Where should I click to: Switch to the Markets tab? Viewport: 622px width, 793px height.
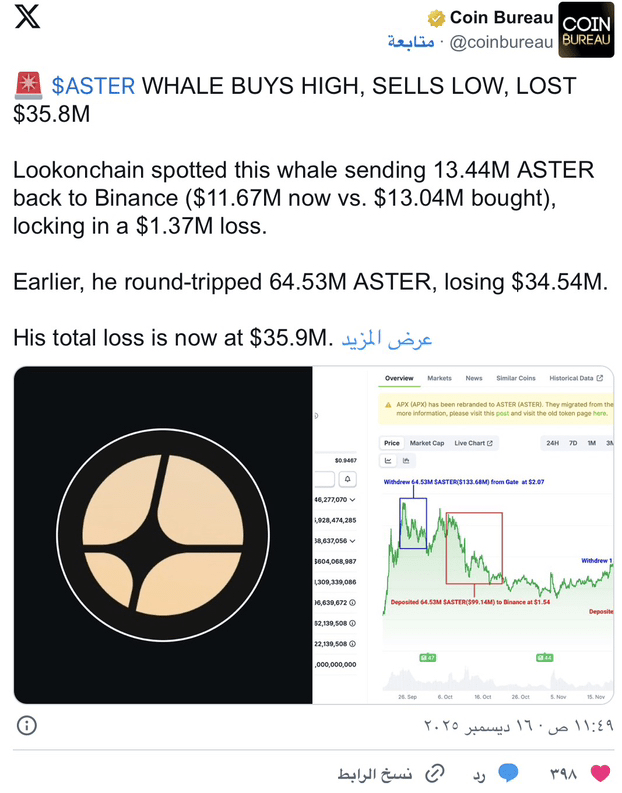tap(439, 378)
